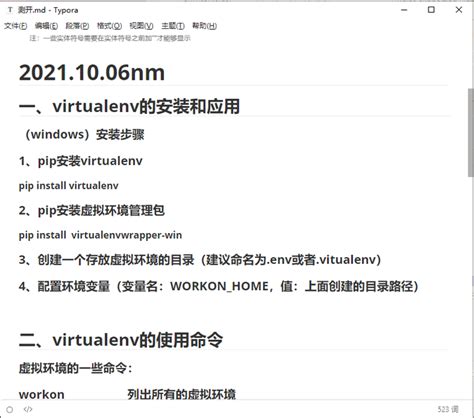Open the 编辑(E) menu
The image size is (474, 418).
[x=46, y=26]
